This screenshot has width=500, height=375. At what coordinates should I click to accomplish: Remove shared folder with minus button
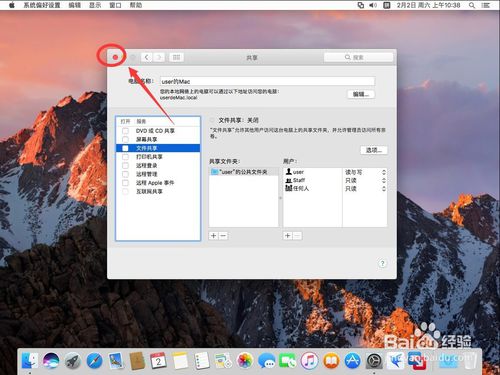click(x=223, y=236)
